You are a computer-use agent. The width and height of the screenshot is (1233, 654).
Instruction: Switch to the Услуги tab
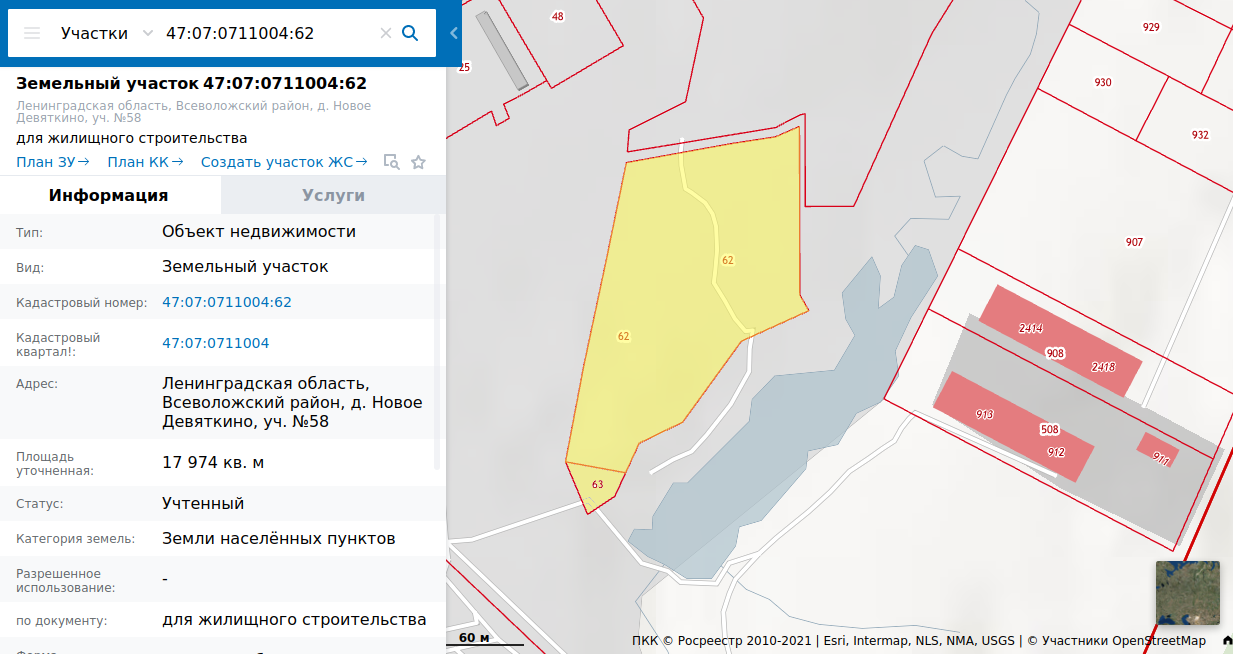[333, 195]
